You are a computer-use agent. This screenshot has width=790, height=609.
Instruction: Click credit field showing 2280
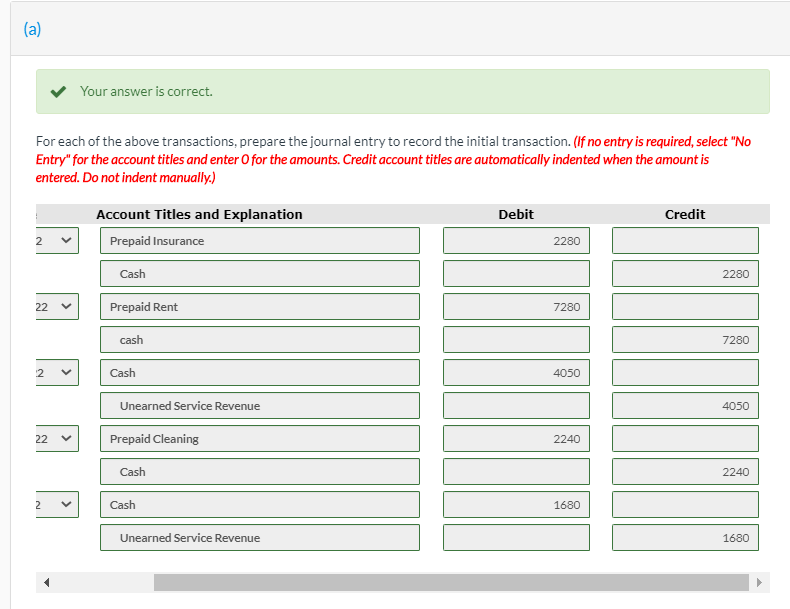click(x=685, y=274)
